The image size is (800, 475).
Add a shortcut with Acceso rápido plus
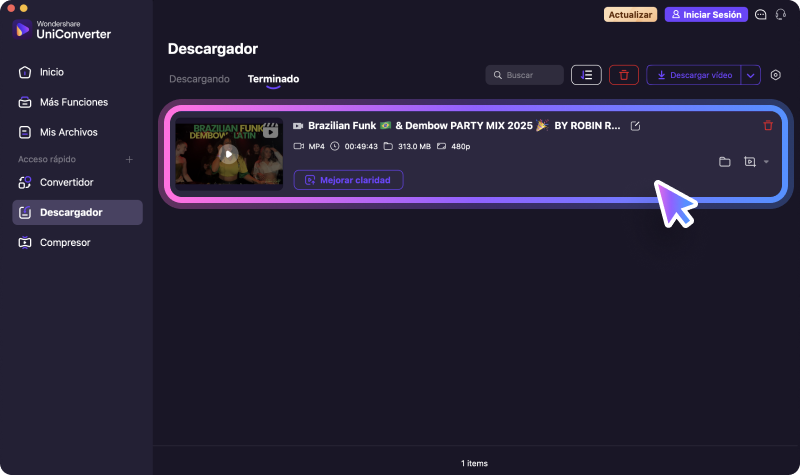click(129, 160)
